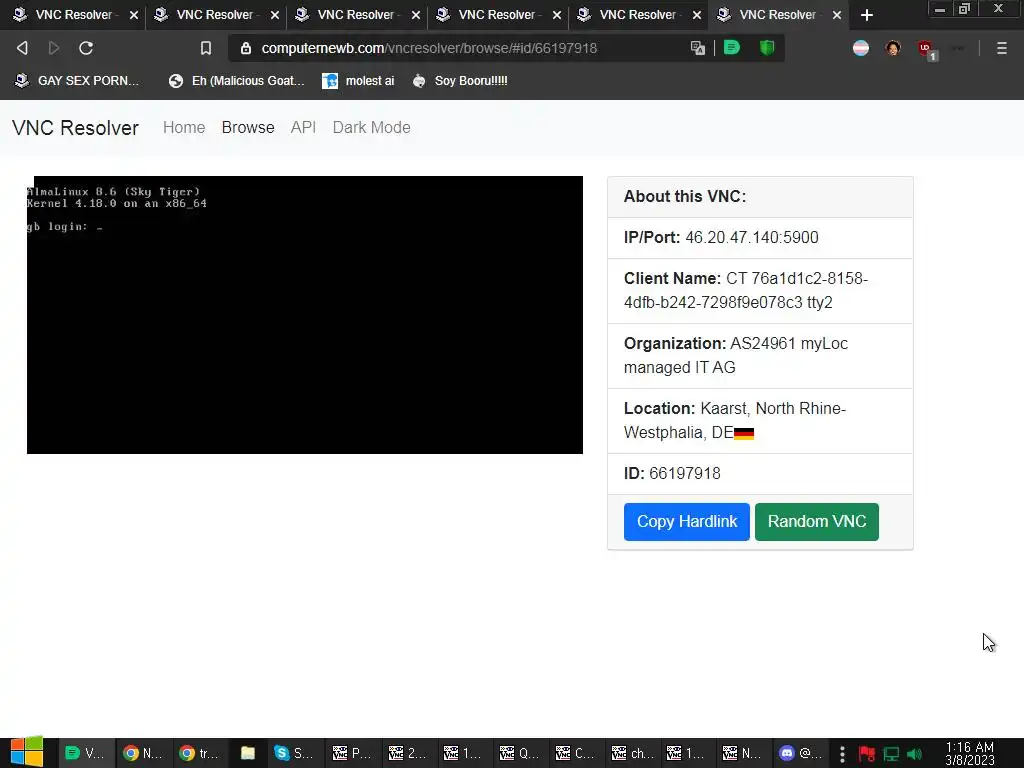The width and height of the screenshot is (1024, 768).
Task: Toggle Dark Mode in the navbar
Action: [372, 127]
